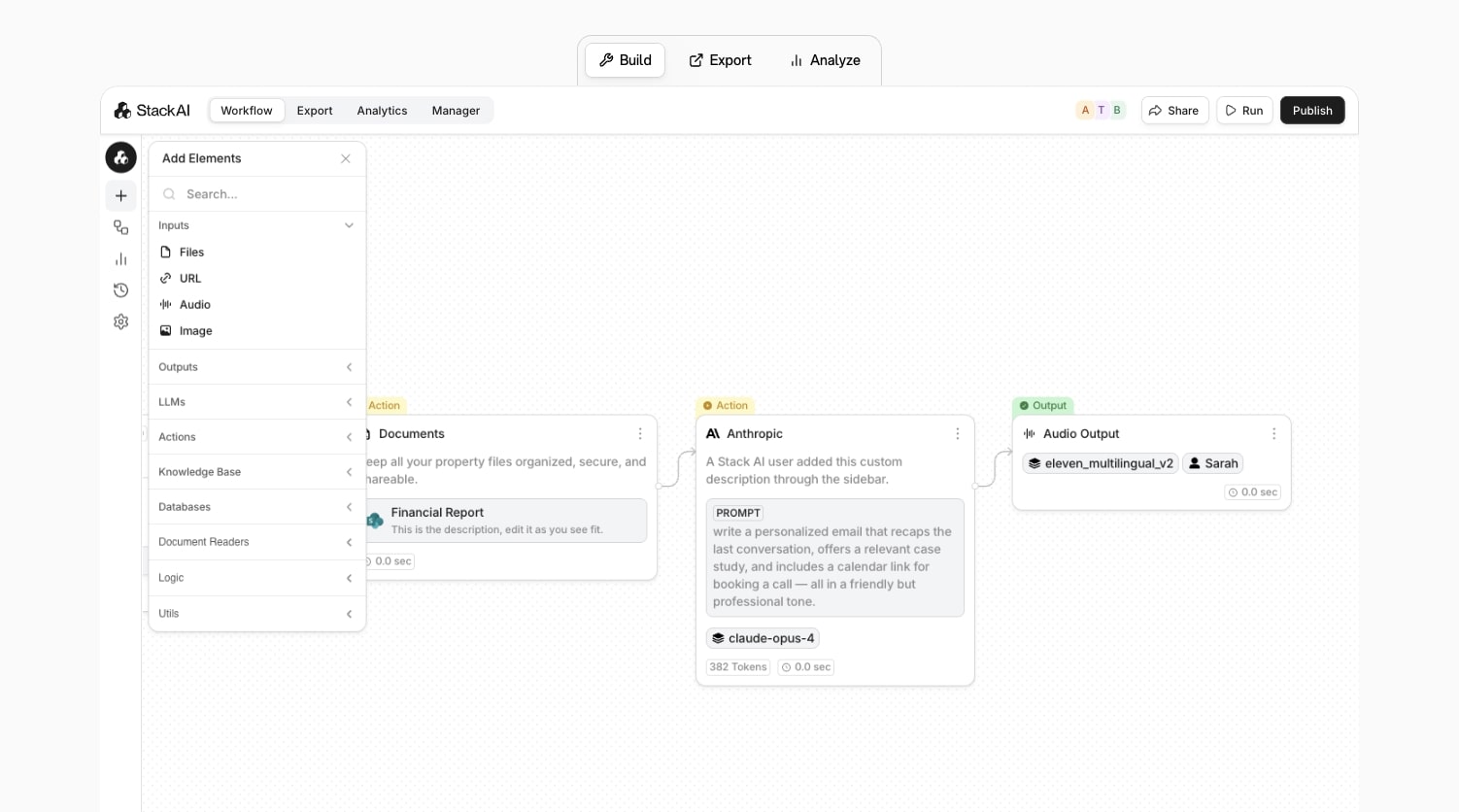Switch to the Manager tab
The image size is (1459, 812).
pos(456,111)
